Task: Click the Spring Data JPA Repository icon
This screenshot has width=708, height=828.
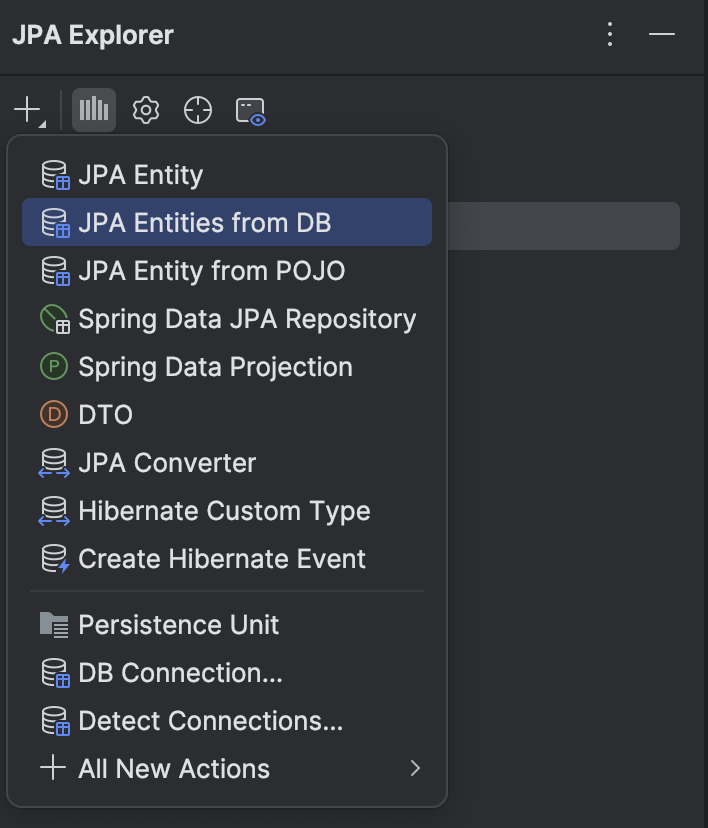Action: 54,319
